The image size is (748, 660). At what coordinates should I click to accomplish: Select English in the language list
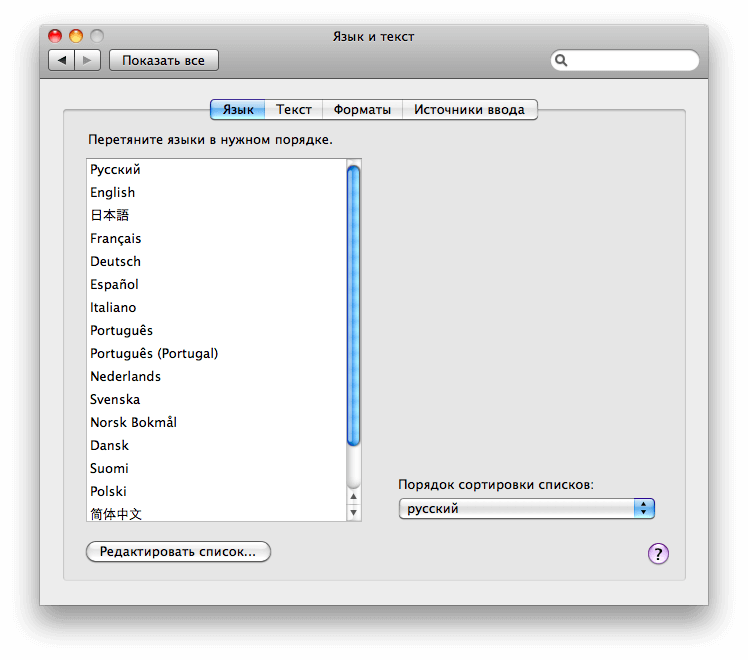click(217, 193)
